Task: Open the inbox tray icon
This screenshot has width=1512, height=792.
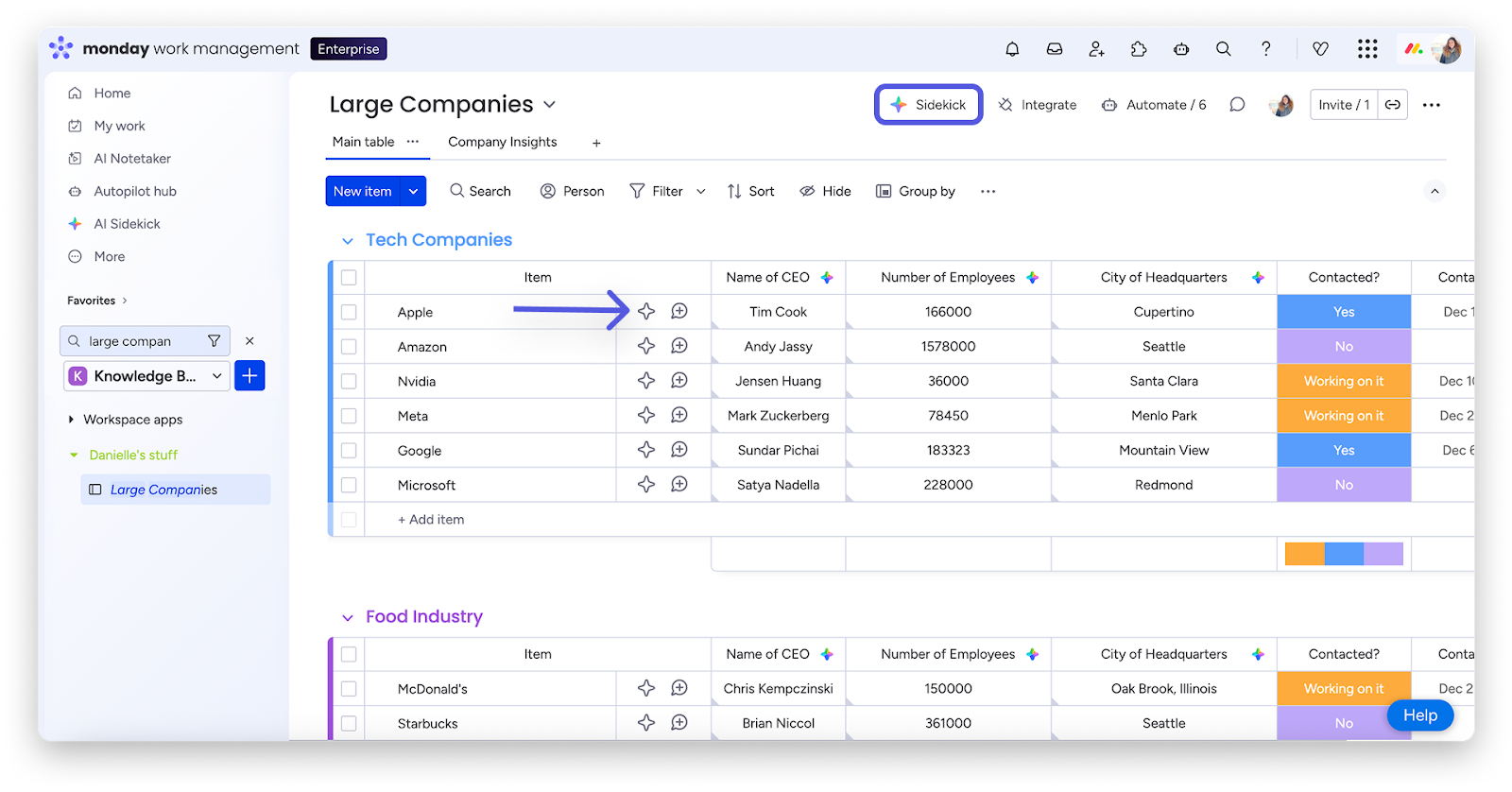Action: (x=1055, y=49)
